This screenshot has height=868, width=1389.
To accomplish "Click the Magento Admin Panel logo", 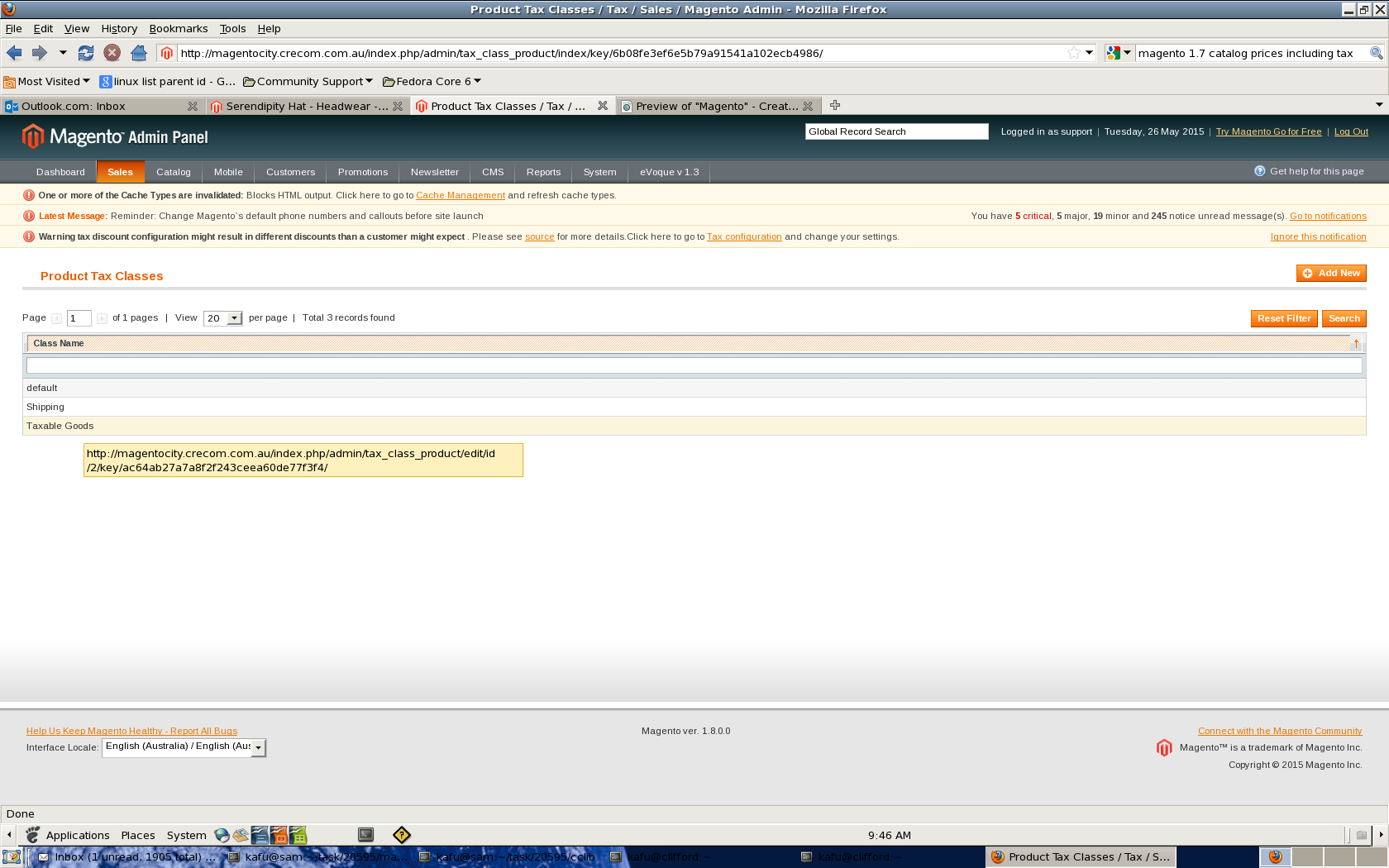I will coord(115,136).
